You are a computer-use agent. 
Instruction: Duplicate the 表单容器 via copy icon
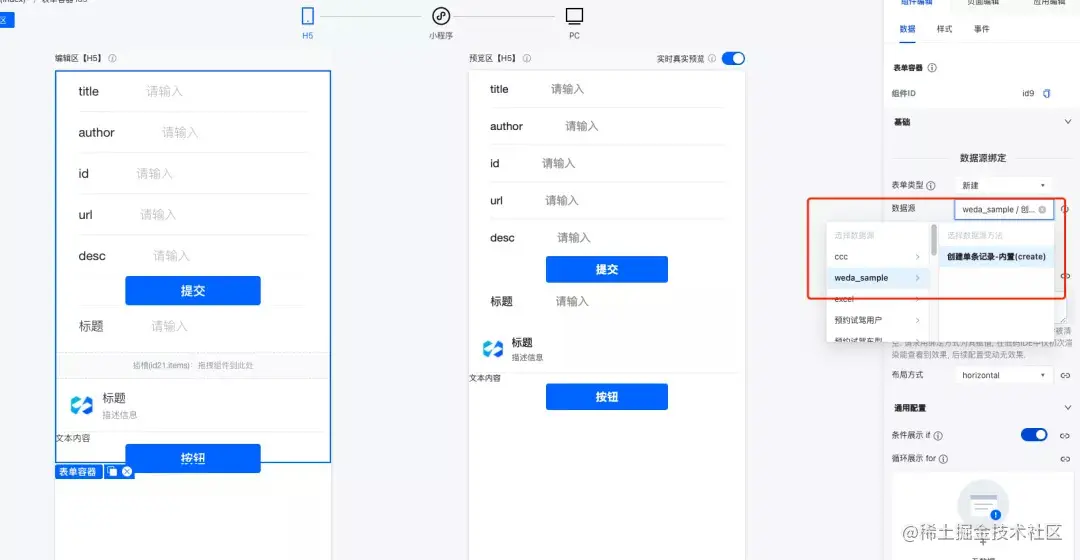coord(112,472)
